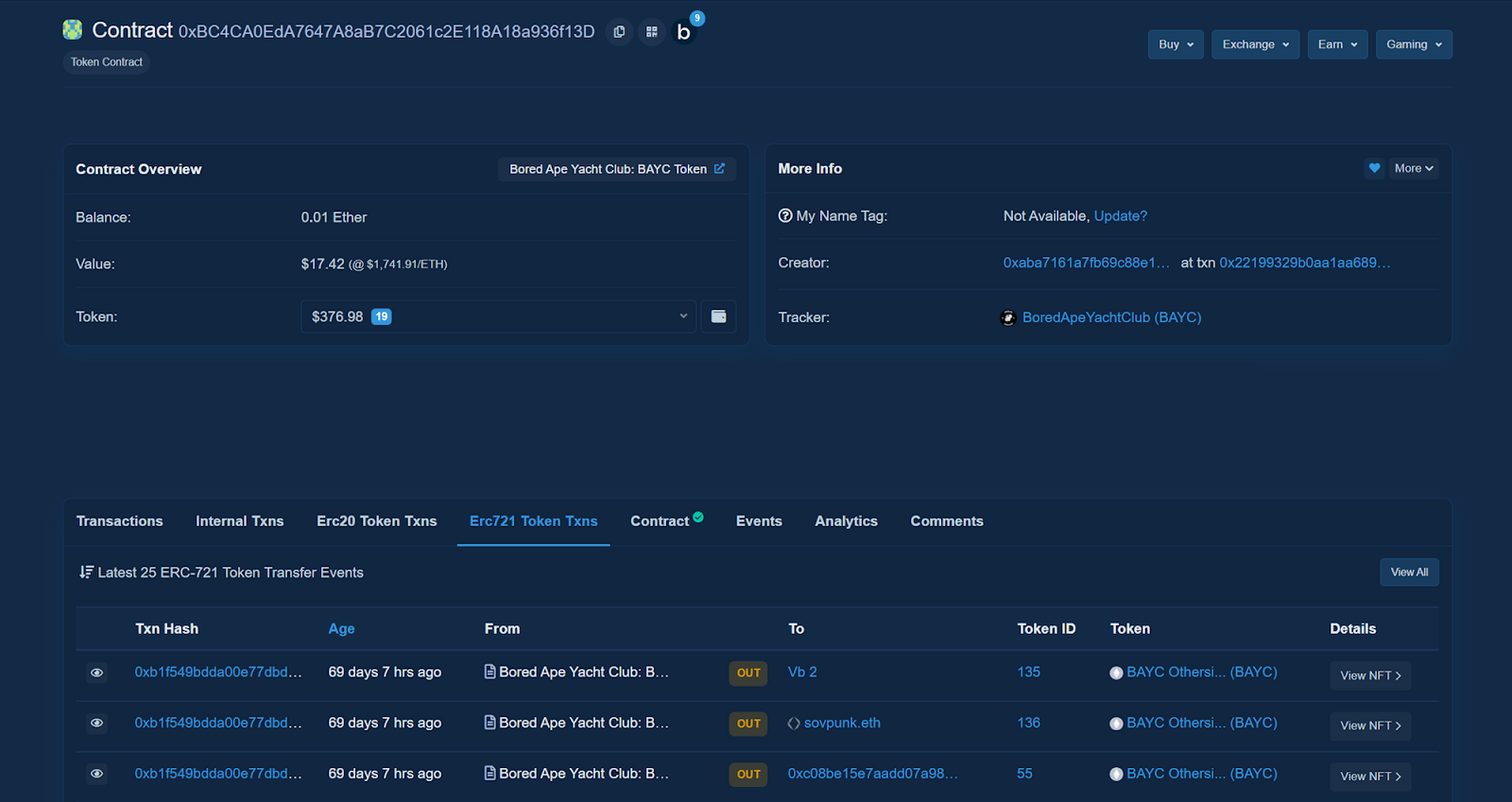Switch to the Events tab

point(759,521)
